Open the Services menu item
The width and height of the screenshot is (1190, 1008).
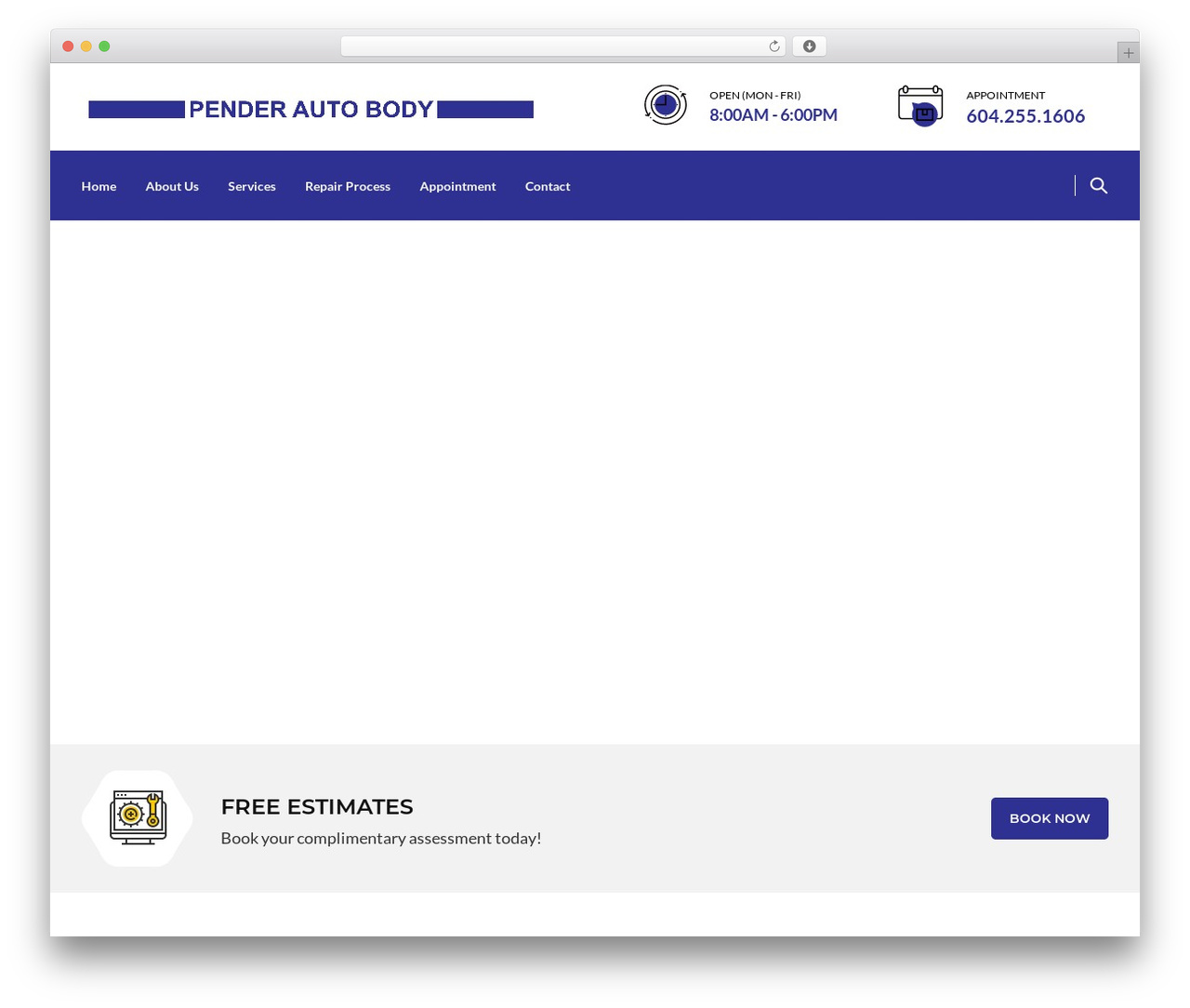click(x=252, y=186)
